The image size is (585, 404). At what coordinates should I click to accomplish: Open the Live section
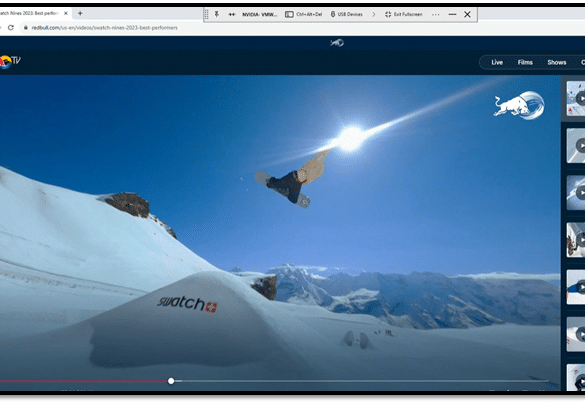coord(497,62)
